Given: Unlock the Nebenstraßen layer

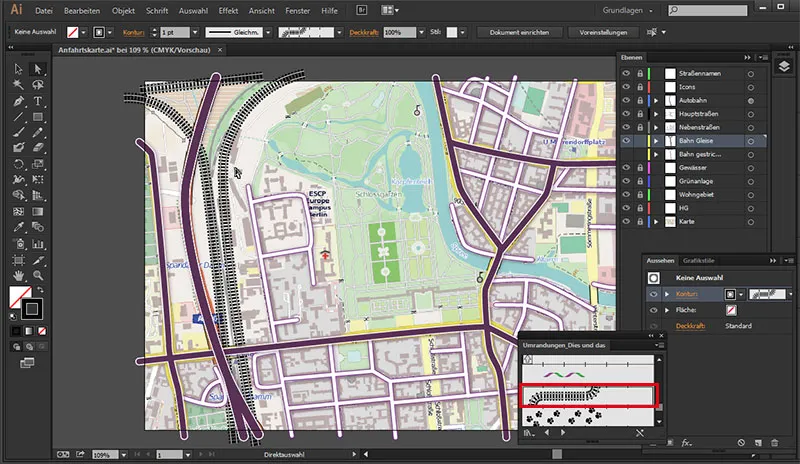Looking at the screenshot, I should [x=640, y=127].
